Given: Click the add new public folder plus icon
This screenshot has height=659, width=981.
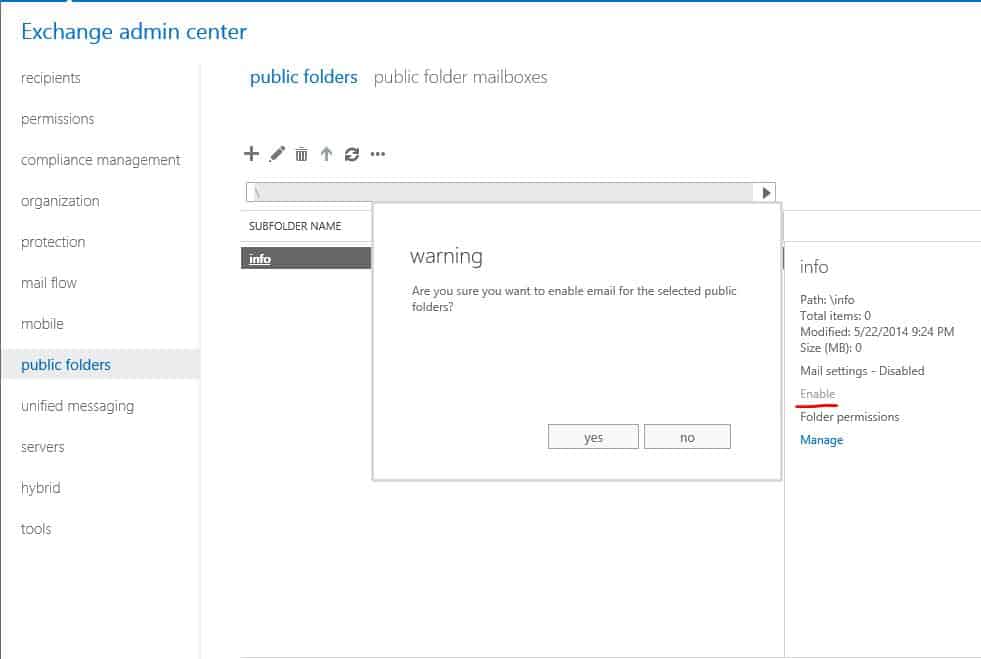Looking at the screenshot, I should pos(251,154).
